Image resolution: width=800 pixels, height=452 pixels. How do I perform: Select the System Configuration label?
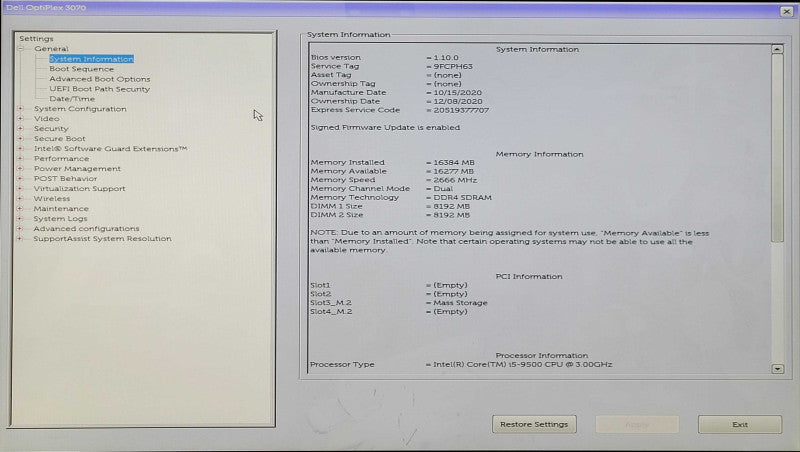point(80,109)
